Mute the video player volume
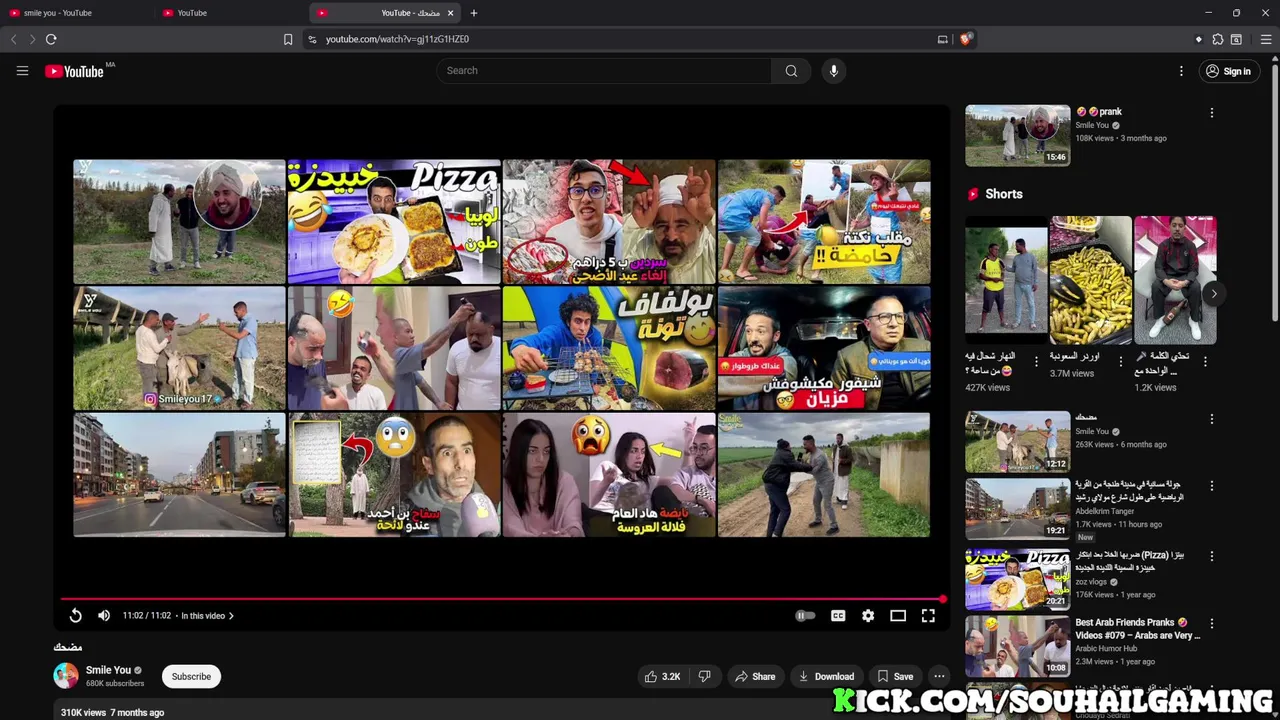Image resolution: width=1280 pixels, height=720 pixels. [103, 616]
